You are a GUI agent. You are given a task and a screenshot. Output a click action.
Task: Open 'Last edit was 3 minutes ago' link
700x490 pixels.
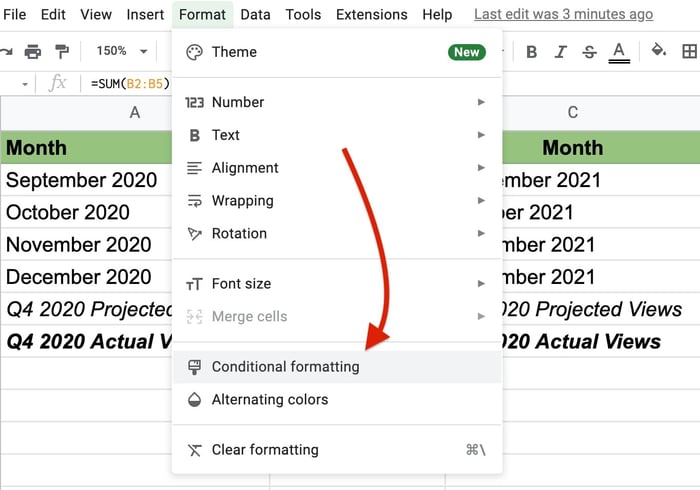563,15
